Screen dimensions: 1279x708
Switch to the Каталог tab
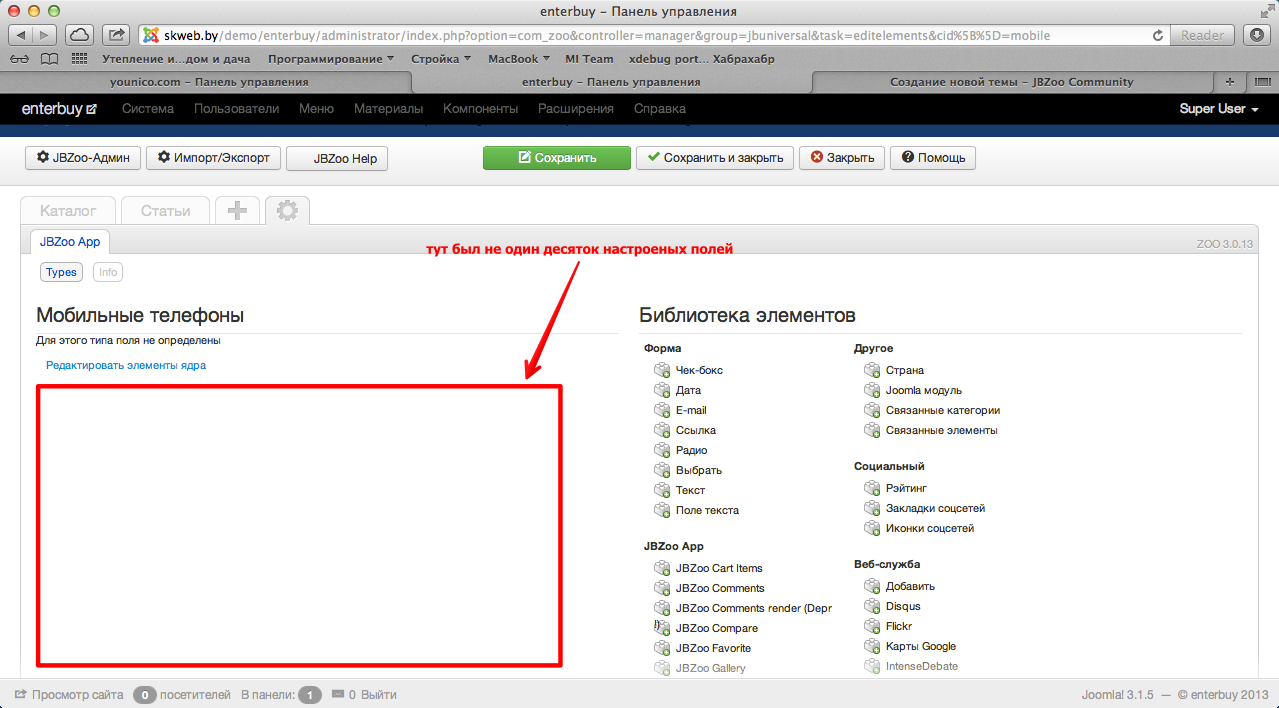pyautogui.click(x=68, y=211)
